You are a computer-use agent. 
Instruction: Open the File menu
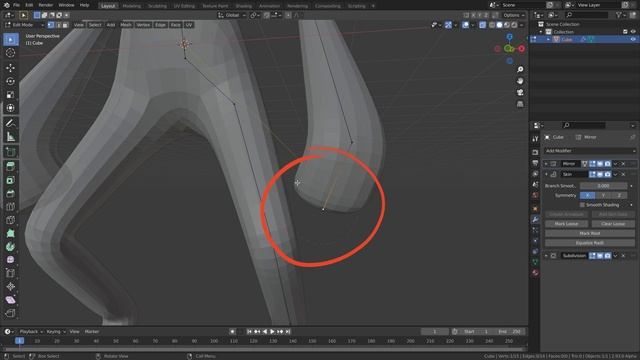tap(16, 5)
